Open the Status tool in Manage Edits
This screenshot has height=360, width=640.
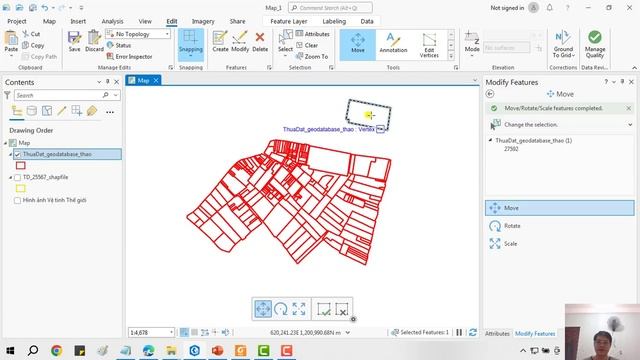tap(119, 45)
